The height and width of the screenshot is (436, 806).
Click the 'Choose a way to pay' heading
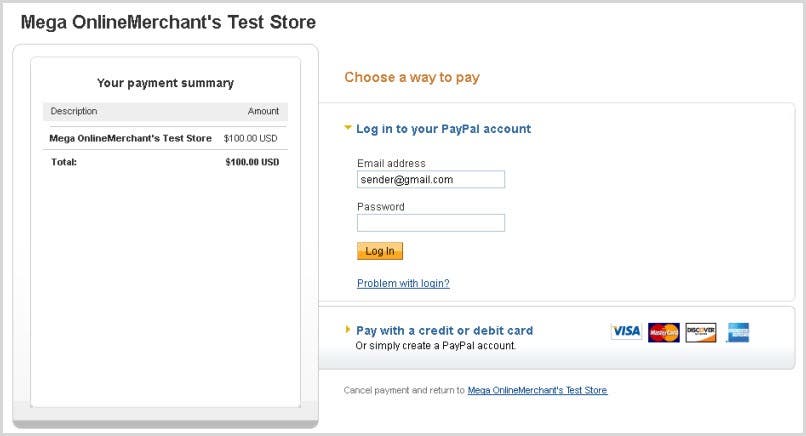point(412,77)
